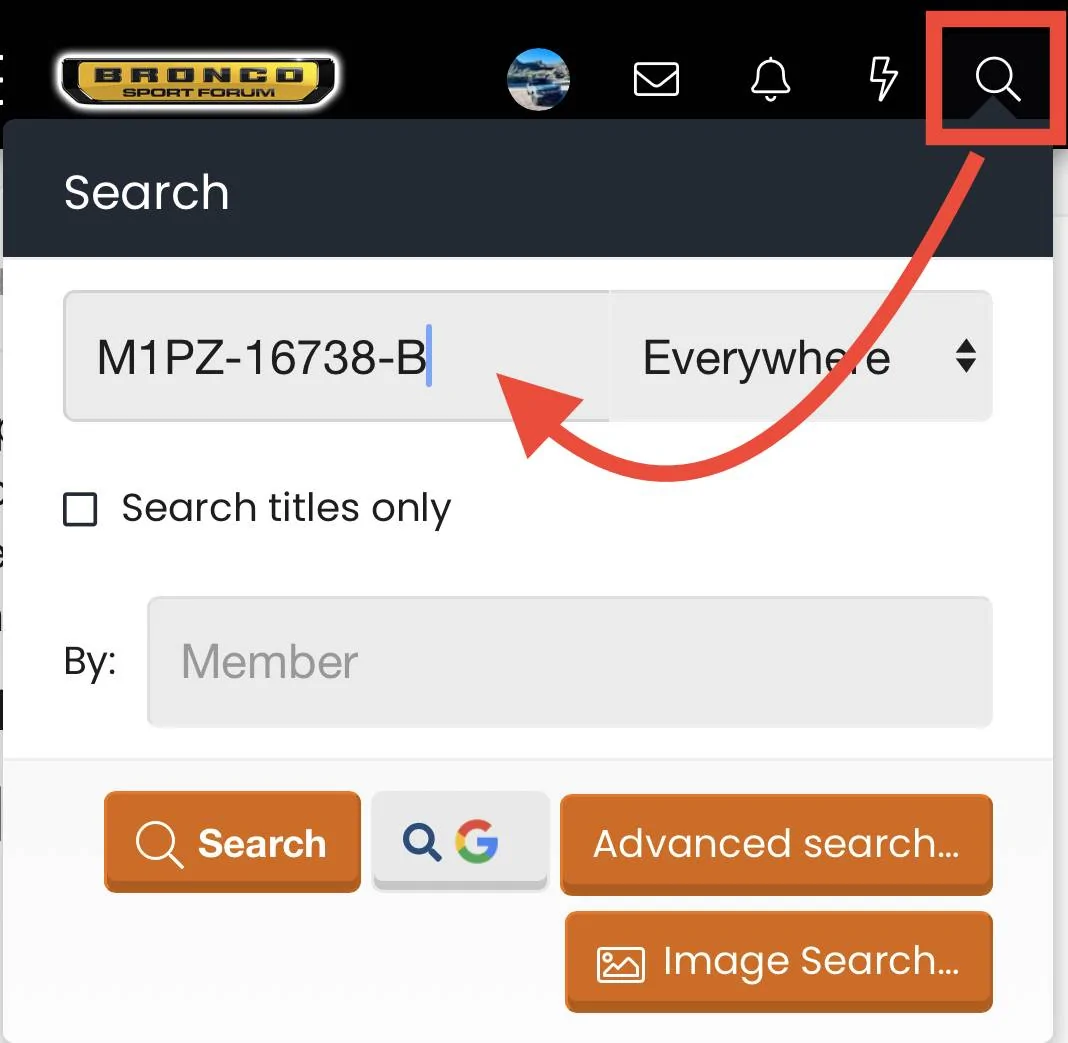Open the inbox envelope icon
Viewport: 1068px width, 1043px height.
656,79
